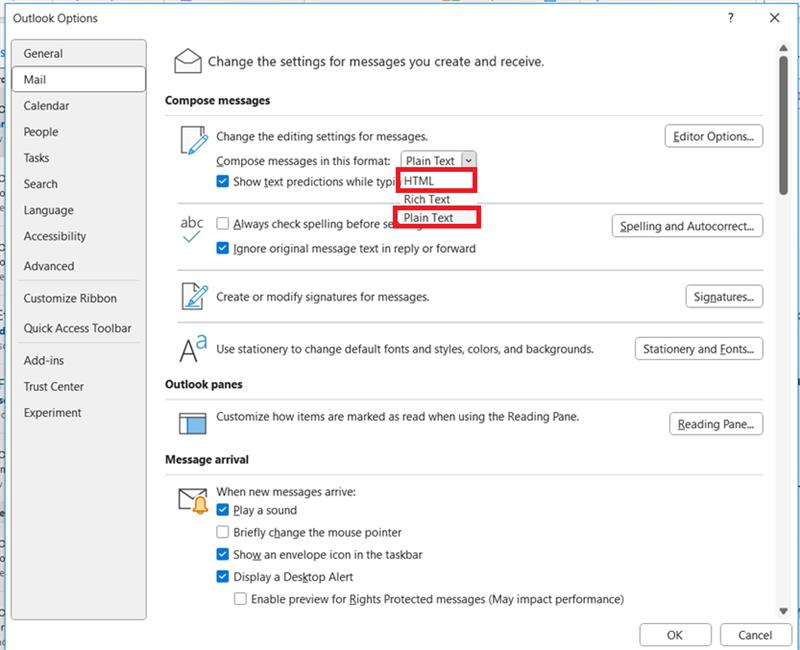The image size is (800, 650).
Task: Open the Add-ins category
Action: (79, 360)
